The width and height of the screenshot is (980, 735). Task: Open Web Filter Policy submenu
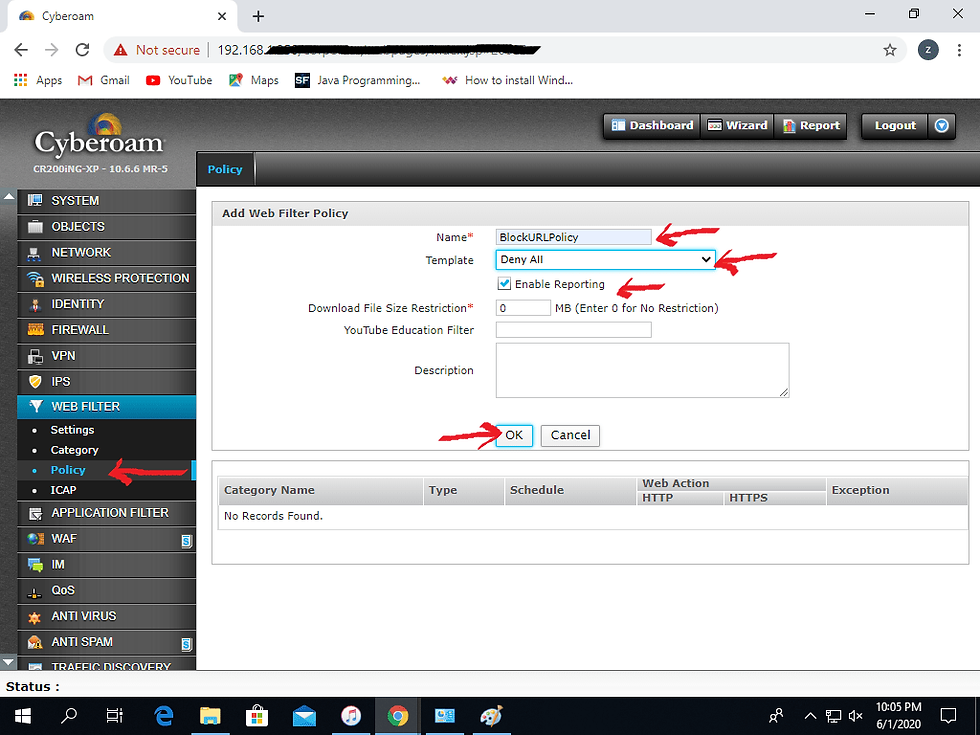pos(68,470)
